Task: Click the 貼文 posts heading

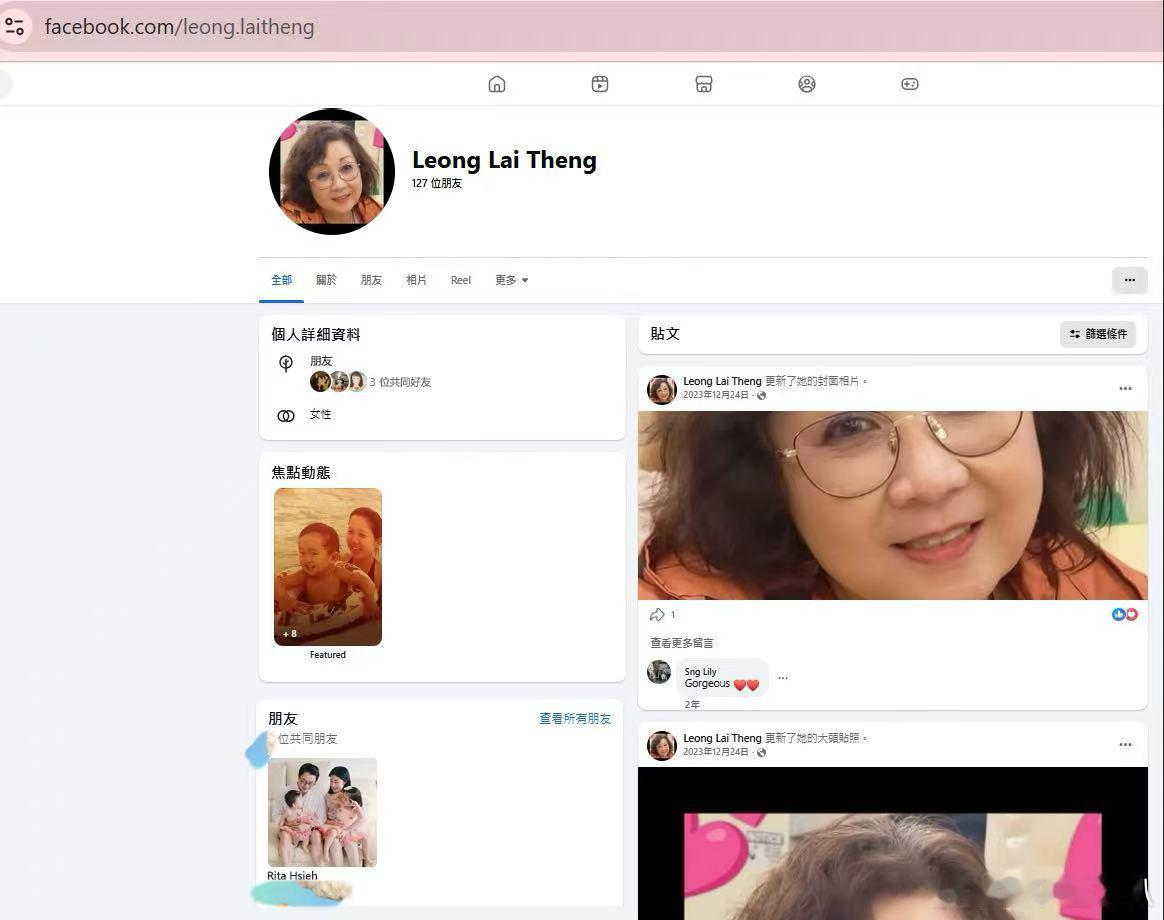Action: [664, 334]
